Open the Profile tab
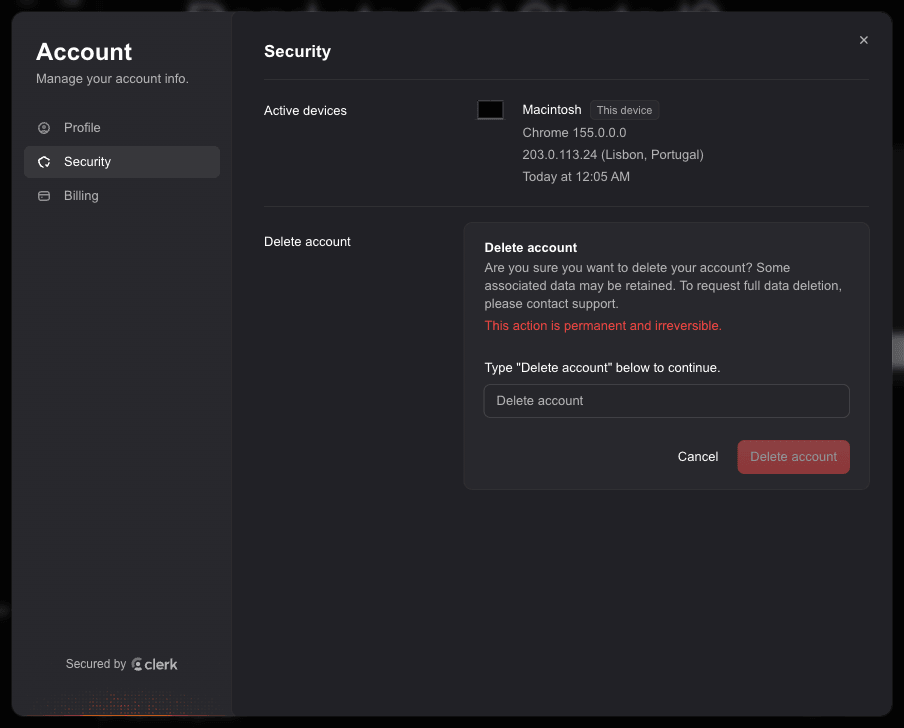Image resolution: width=904 pixels, height=728 pixels. [x=122, y=128]
